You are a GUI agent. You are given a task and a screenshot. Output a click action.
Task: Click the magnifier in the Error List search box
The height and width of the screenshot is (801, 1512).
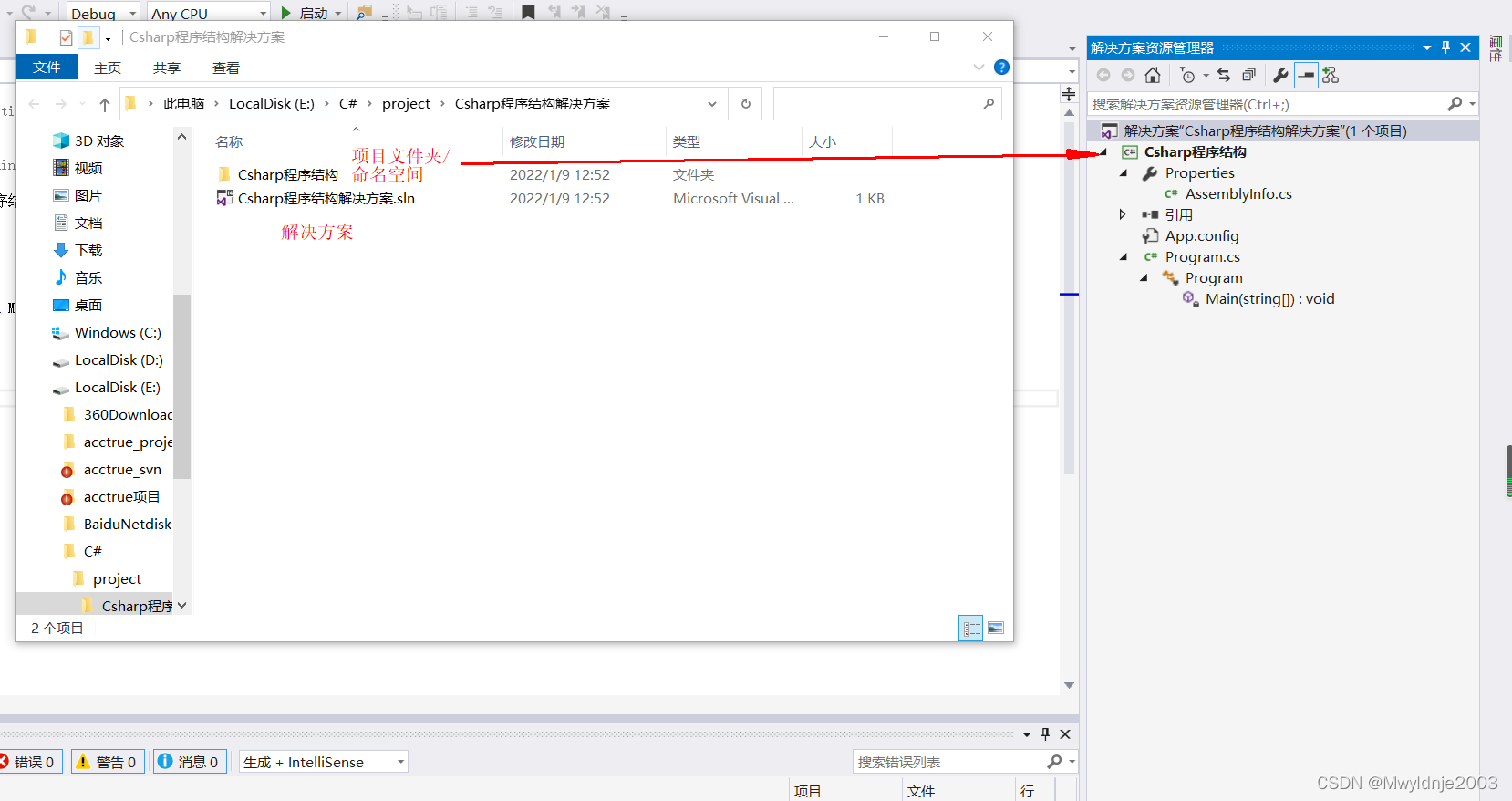pos(1054,761)
